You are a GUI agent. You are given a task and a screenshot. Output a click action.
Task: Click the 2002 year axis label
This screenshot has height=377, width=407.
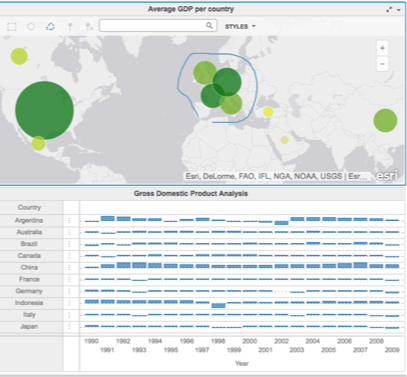281,341
